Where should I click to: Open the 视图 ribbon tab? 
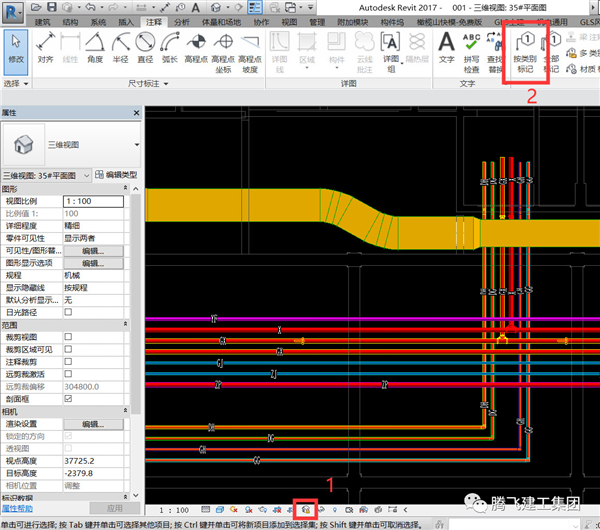tap(288, 21)
